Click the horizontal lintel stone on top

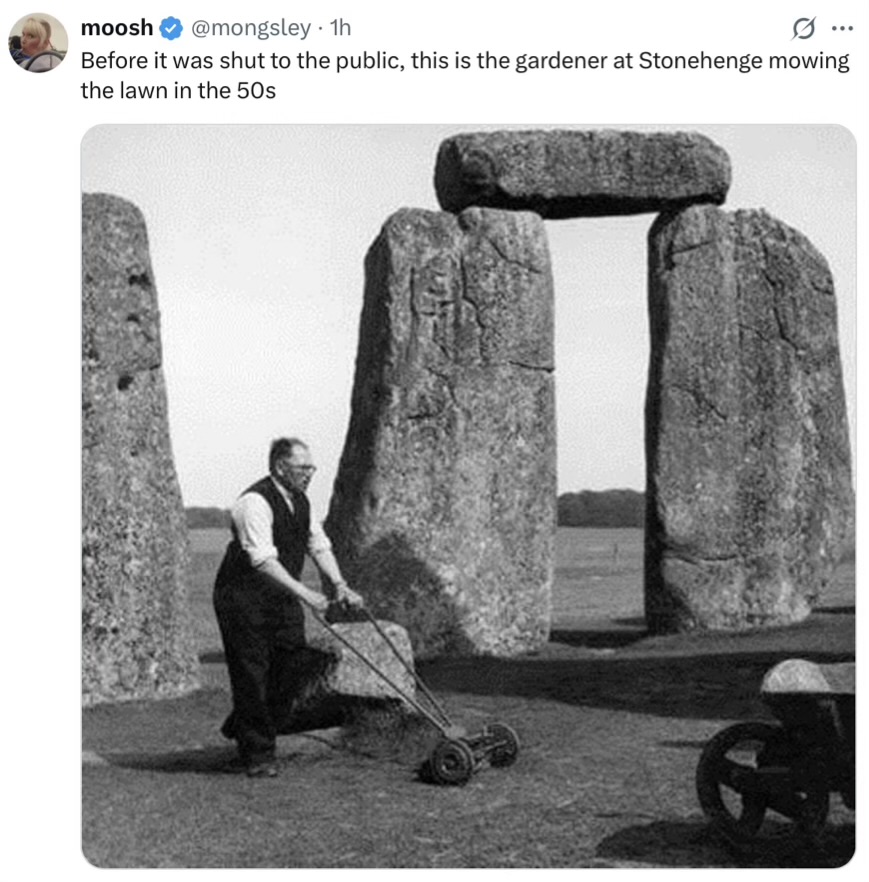pyautogui.click(x=582, y=172)
